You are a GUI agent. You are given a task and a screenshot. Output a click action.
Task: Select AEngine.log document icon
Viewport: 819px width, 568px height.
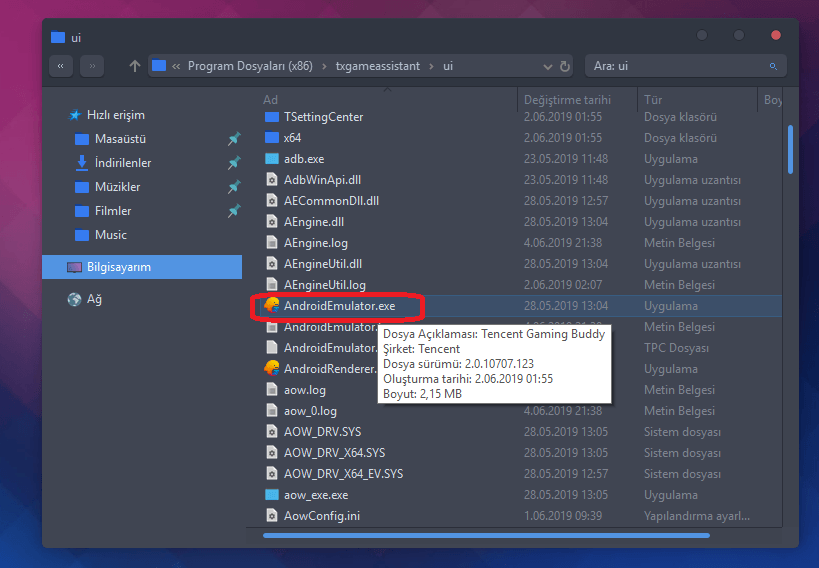[272, 242]
